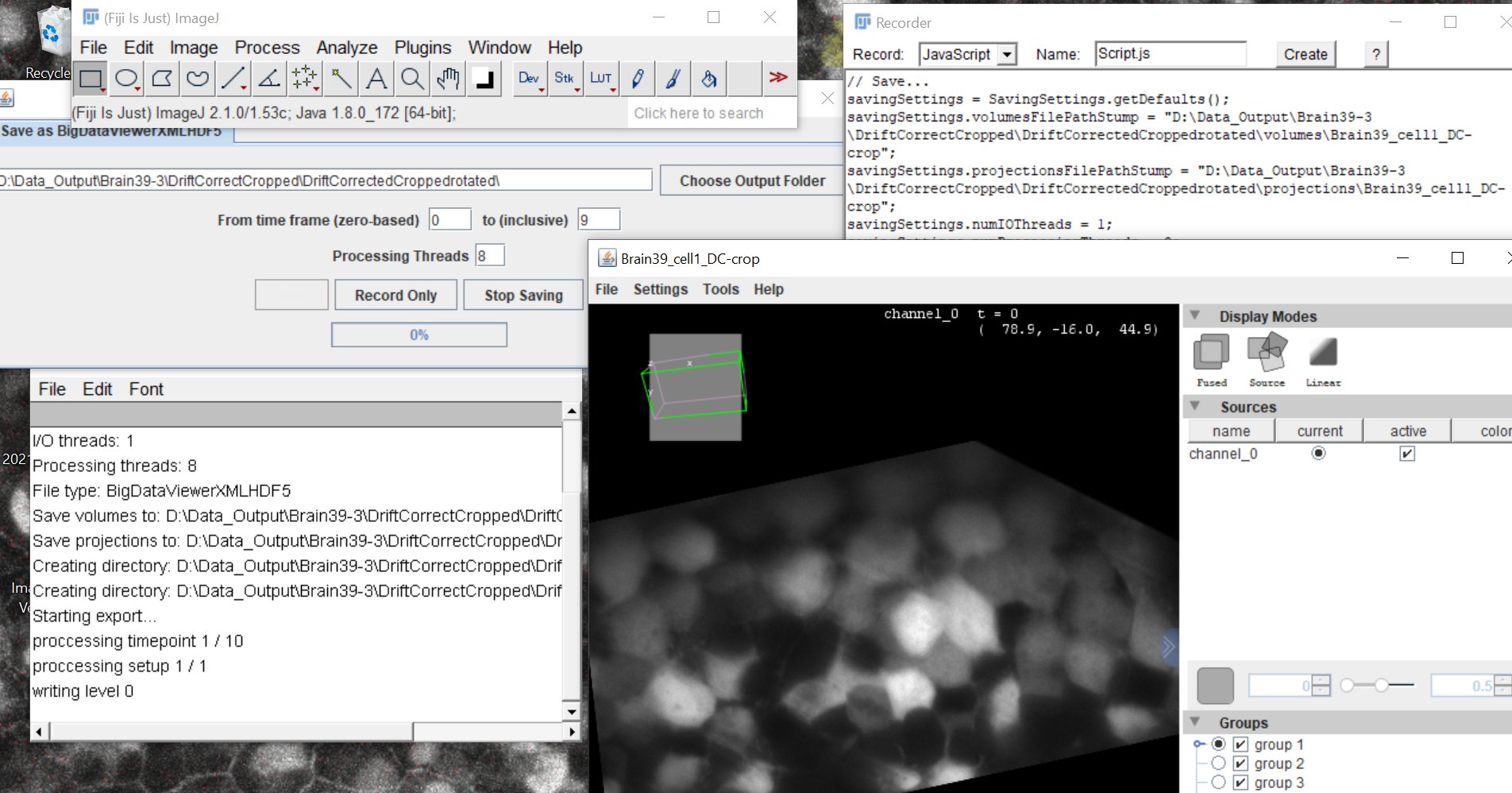Select the group 1 radio button

pos(1219,744)
